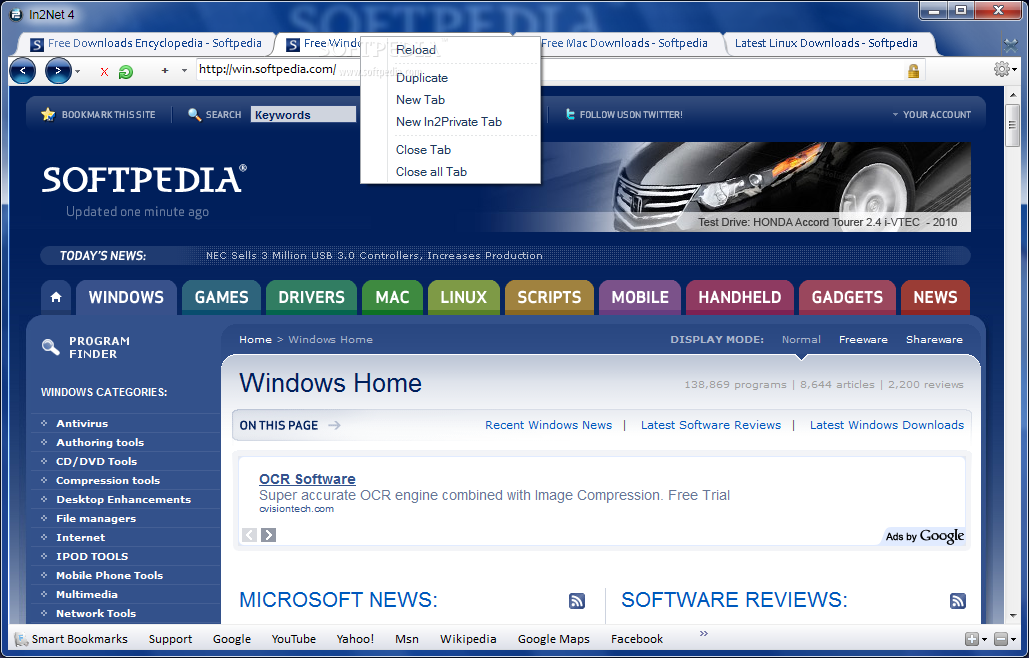Switch to Free Mac Downloads tab

coord(623,43)
